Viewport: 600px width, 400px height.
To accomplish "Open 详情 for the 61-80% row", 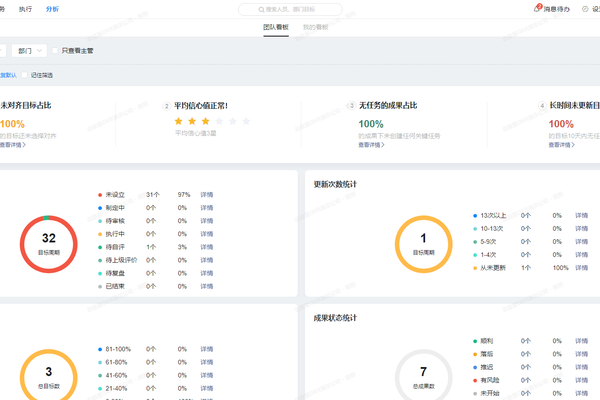I will (207, 362).
